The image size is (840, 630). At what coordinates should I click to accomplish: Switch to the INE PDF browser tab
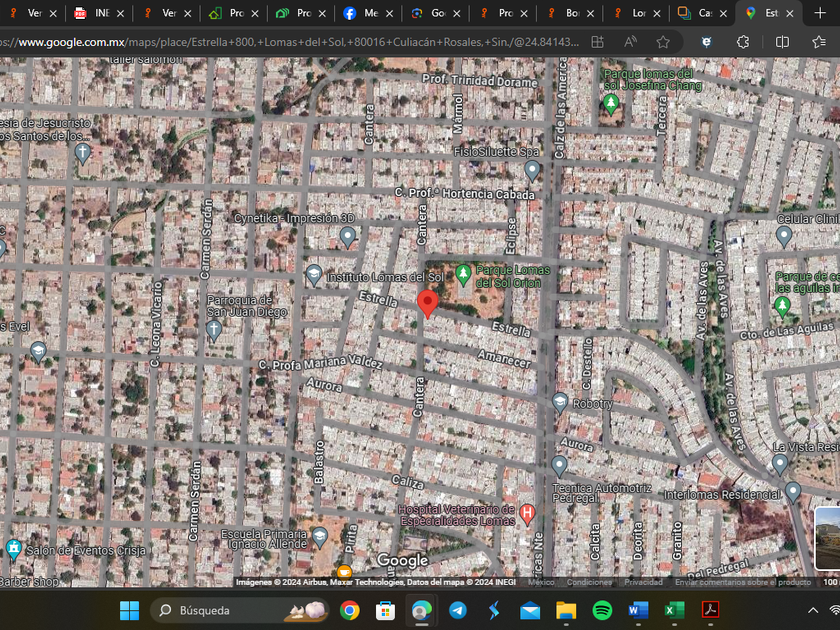point(97,13)
